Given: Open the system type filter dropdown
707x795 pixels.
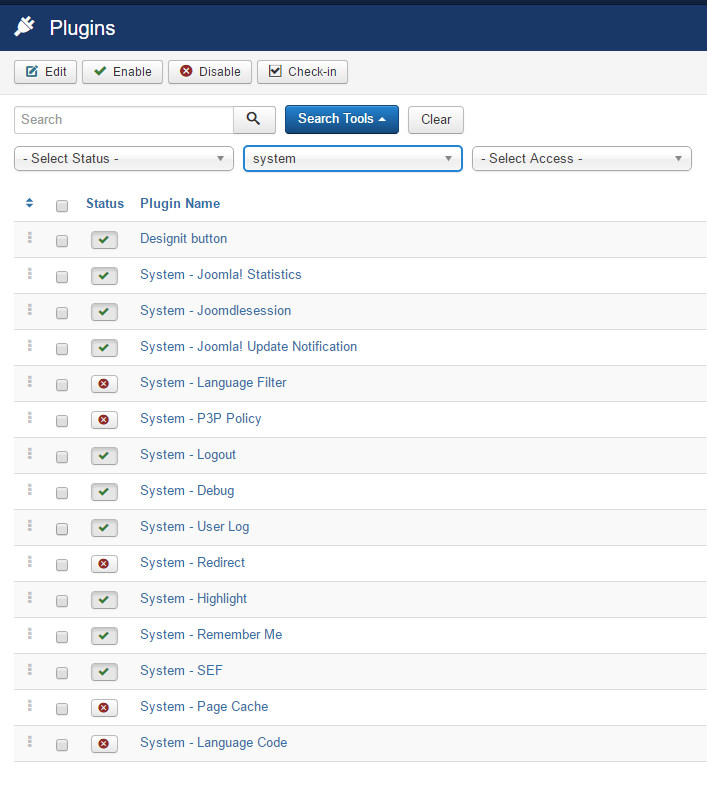Looking at the screenshot, I should coord(352,159).
